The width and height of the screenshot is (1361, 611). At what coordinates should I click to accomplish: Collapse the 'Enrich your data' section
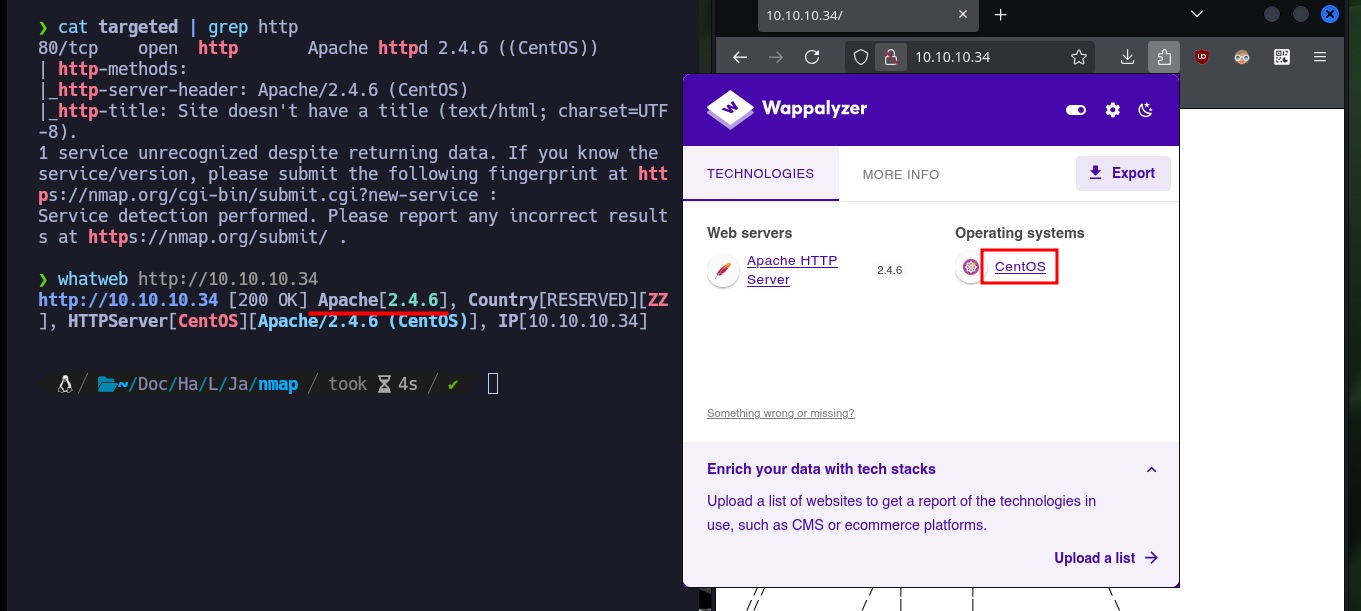1151,469
